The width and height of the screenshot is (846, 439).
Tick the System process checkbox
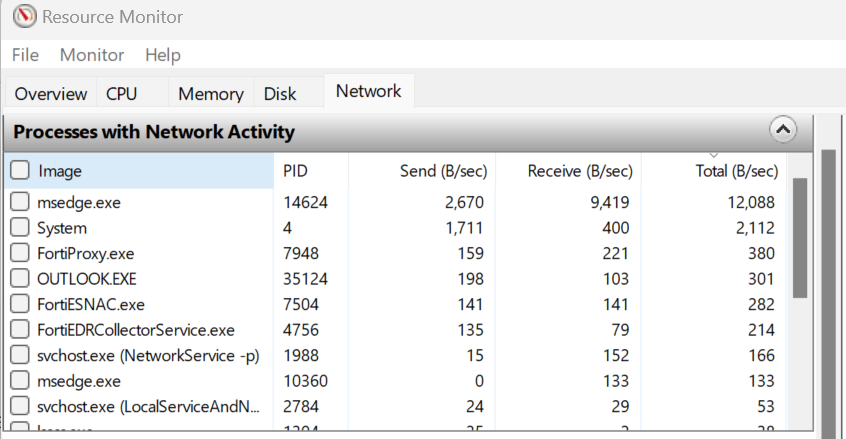pos(20,228)
